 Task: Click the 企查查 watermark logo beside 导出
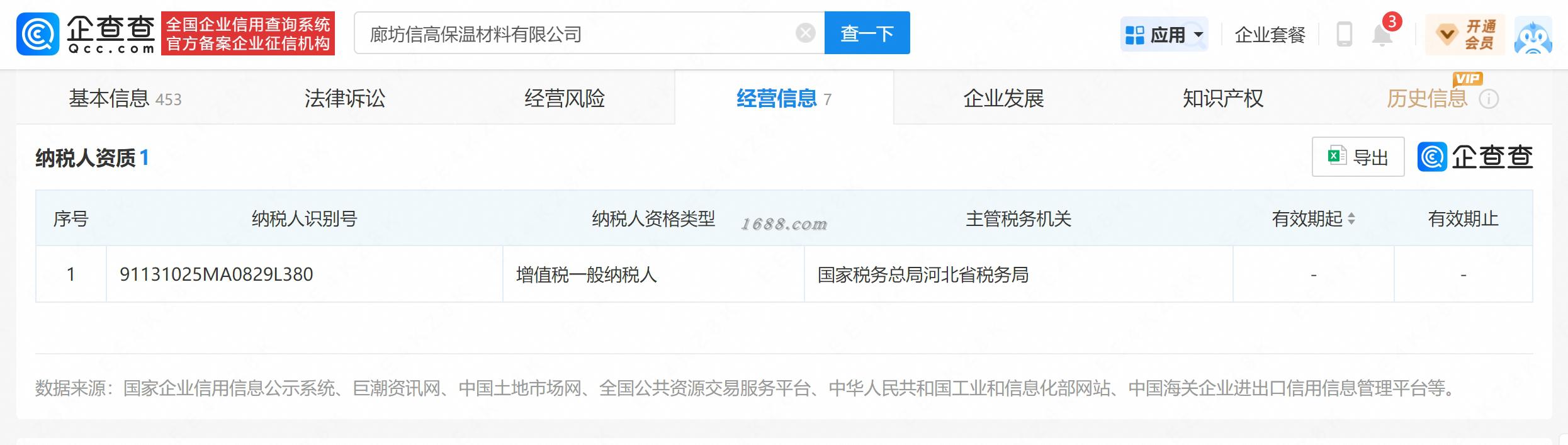(x=1475, y=157)
